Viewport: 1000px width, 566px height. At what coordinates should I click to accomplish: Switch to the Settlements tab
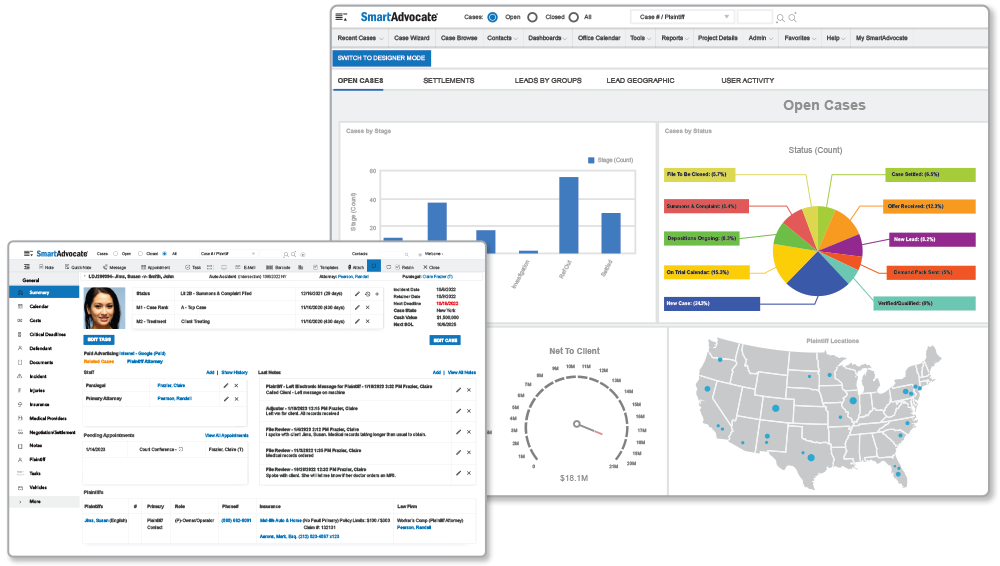[x=449, y=80]
